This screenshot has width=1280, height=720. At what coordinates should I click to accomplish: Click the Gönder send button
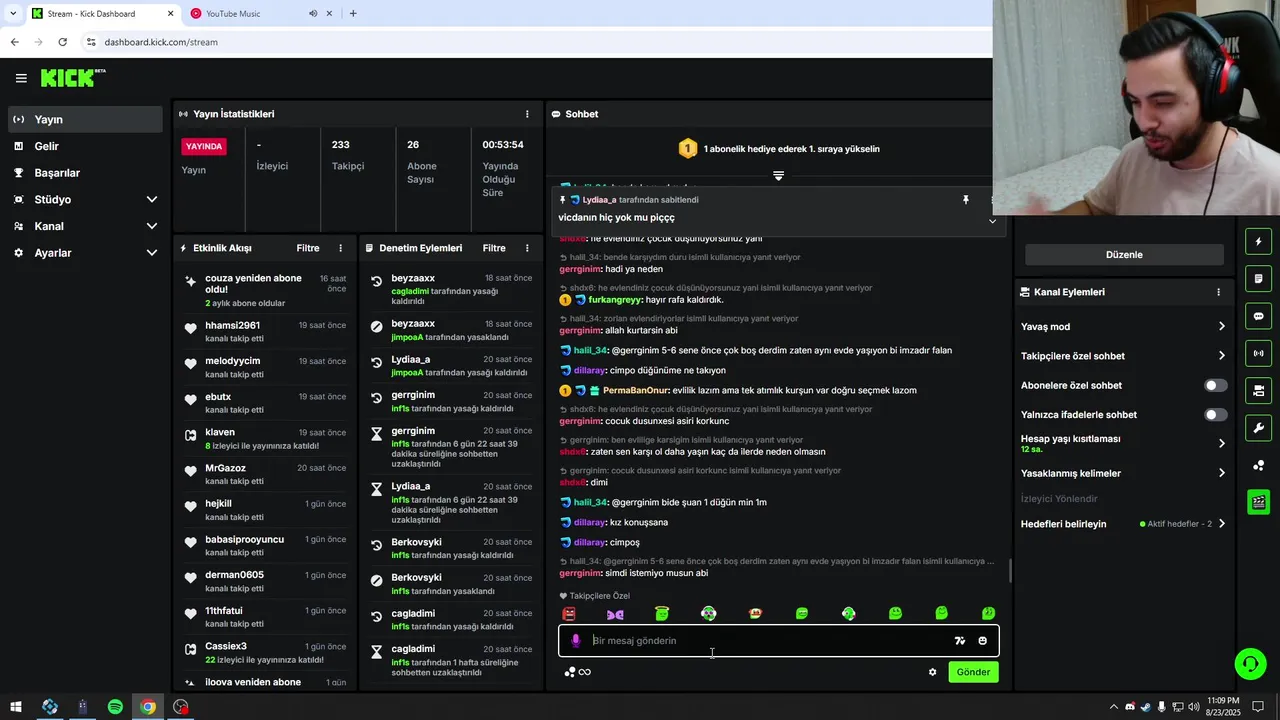[x=973, y=672]
